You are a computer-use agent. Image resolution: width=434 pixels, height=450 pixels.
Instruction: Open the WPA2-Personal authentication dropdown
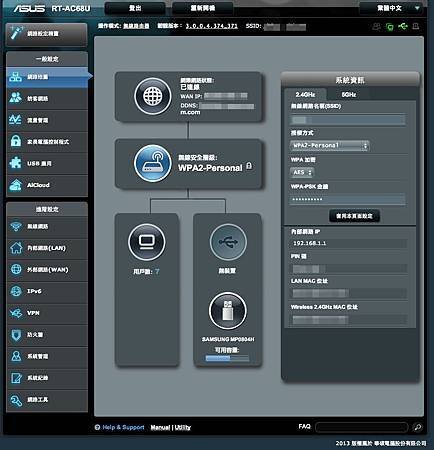[x=330, y=146]
